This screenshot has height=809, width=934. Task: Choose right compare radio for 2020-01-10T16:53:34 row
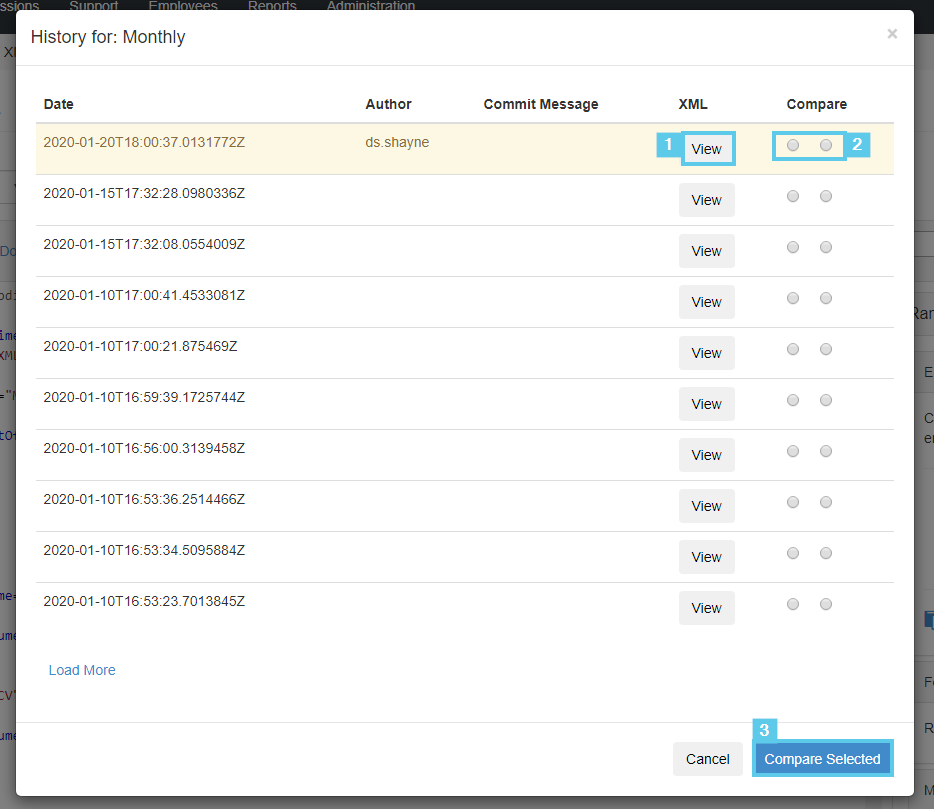pos(826,553)
